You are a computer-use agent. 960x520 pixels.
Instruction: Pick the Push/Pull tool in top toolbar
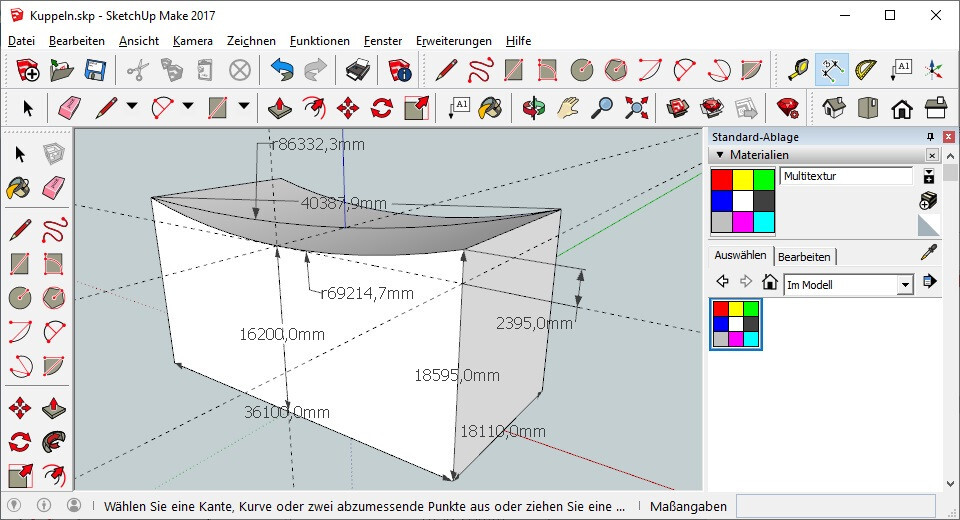click(x=280, y=108)
